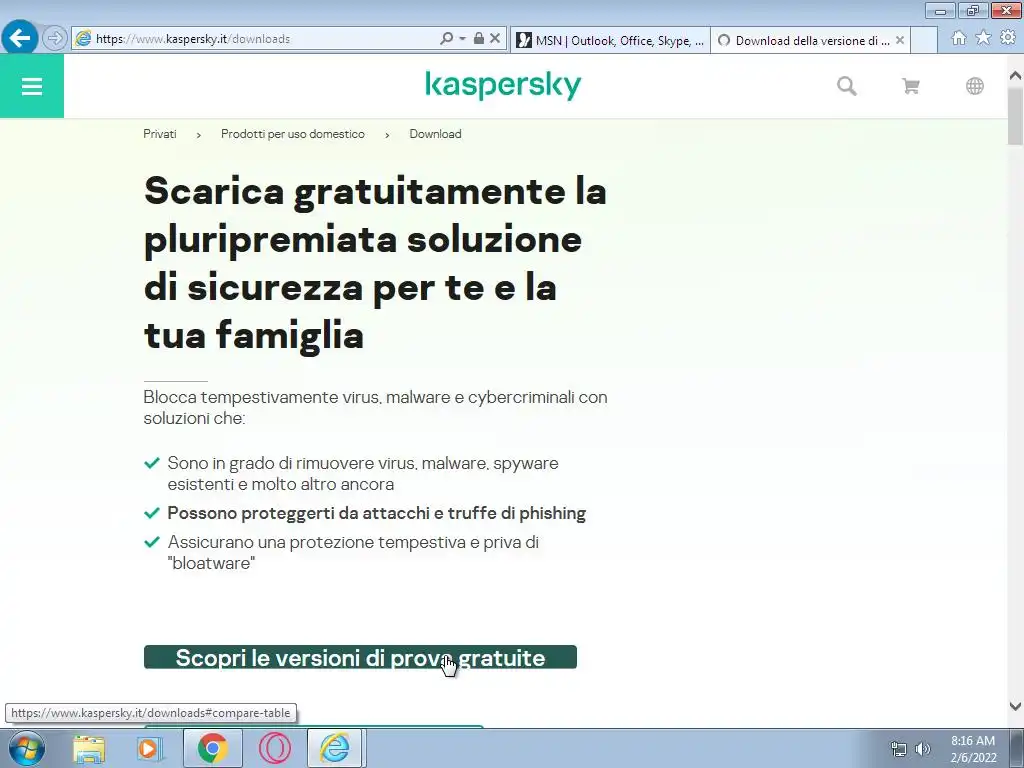Click Scopri le versioni di prova gratuite
This screenshot has width=1024, height=768.
pyautogui.click(x=360, y=657)
